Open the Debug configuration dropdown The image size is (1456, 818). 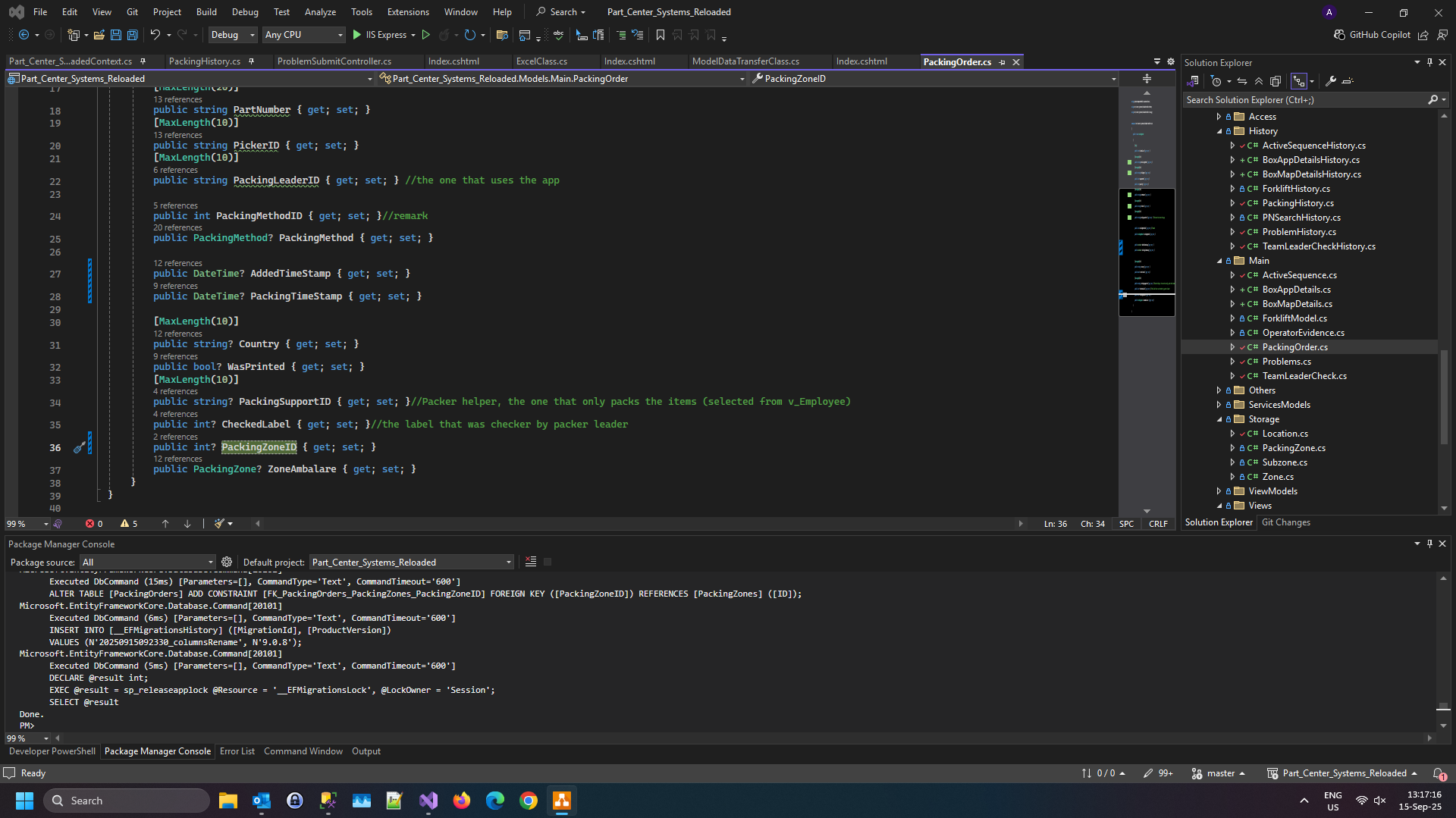(233, 35)
